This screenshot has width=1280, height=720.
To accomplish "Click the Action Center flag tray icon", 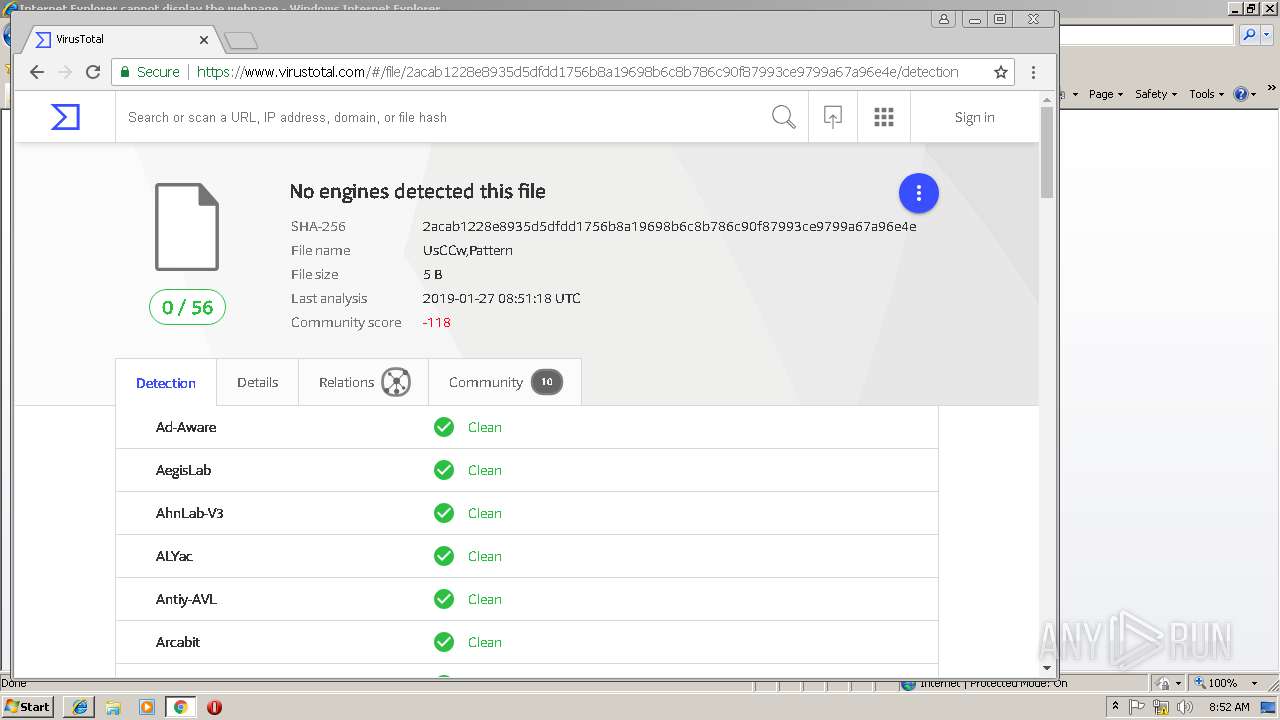I will 1138,707.
